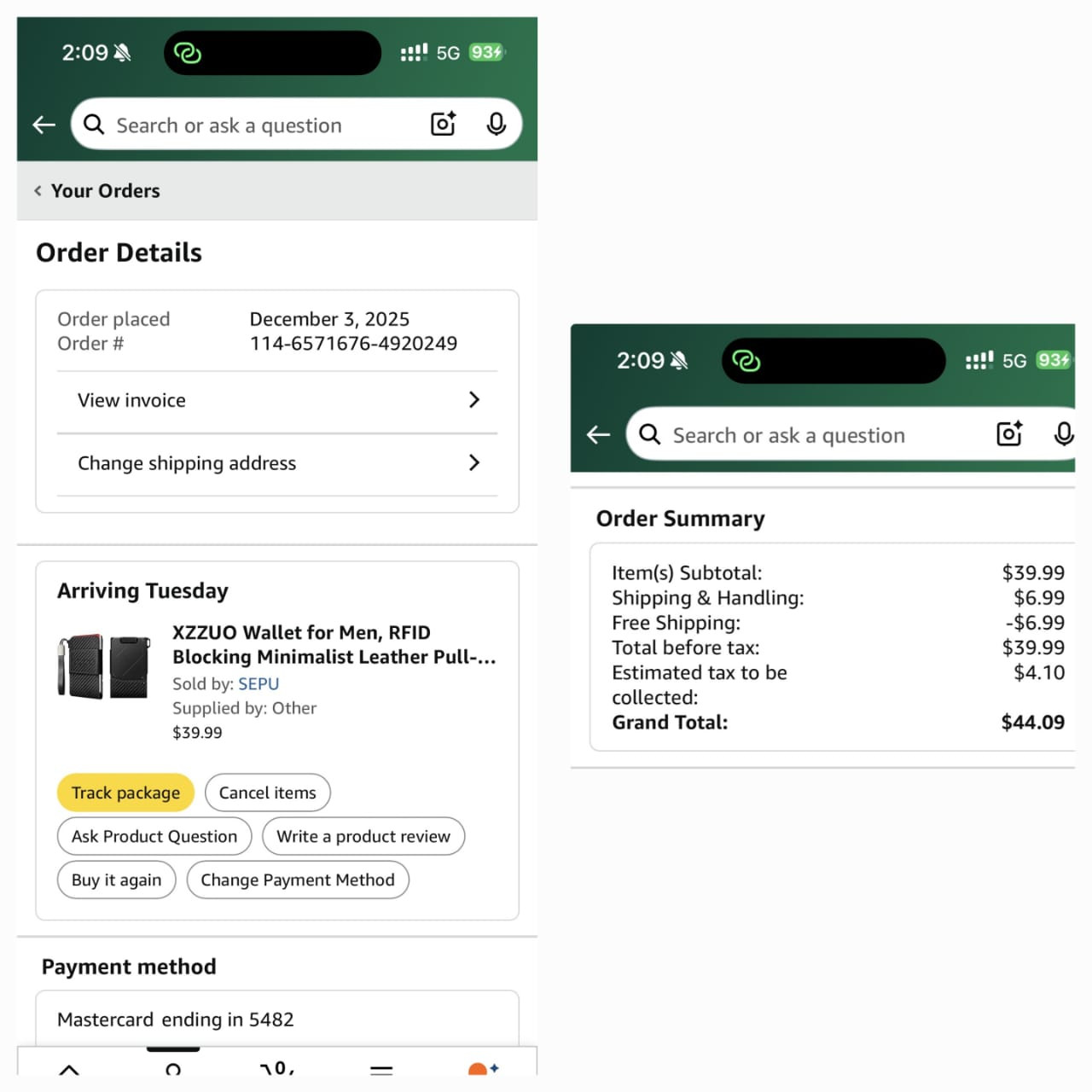Screen dimensions: 1092x1092
Task: Tap the back arrow in the left screenshot's header
Action: pyautogui.click(x=44, y=125)
